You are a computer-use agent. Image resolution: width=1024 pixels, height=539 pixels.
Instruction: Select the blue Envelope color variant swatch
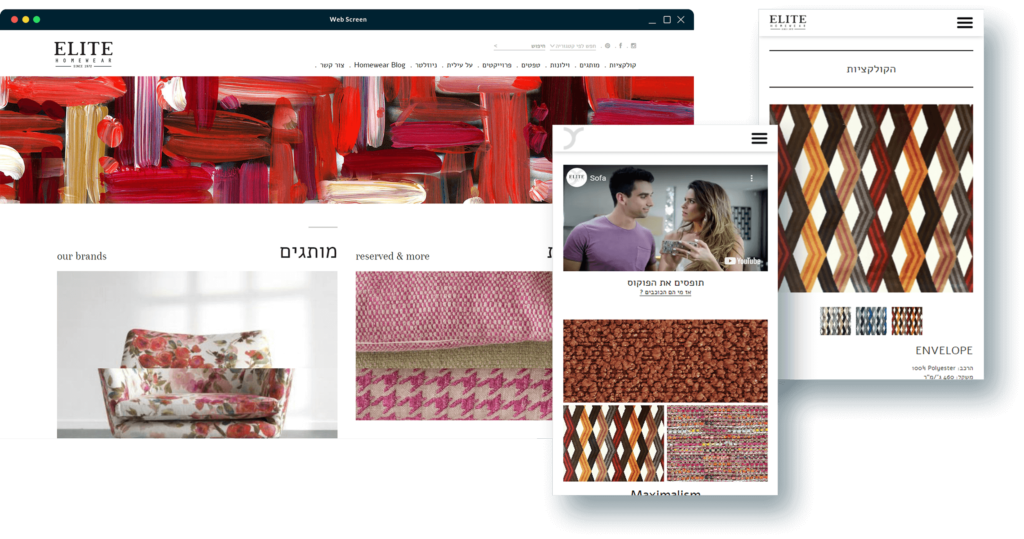871,321
